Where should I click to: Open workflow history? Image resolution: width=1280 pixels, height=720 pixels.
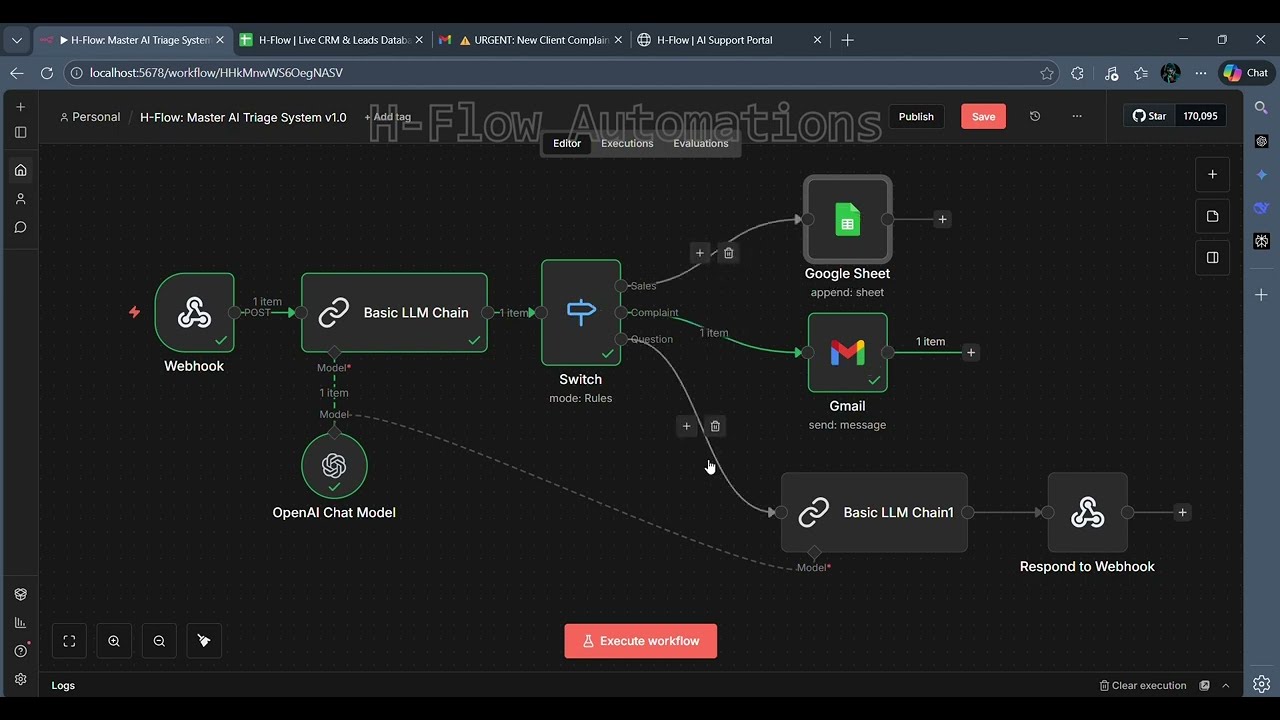click(x=1035, y=116)
